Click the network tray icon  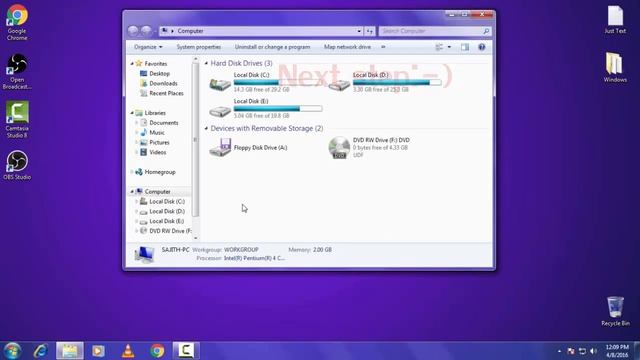582,351
